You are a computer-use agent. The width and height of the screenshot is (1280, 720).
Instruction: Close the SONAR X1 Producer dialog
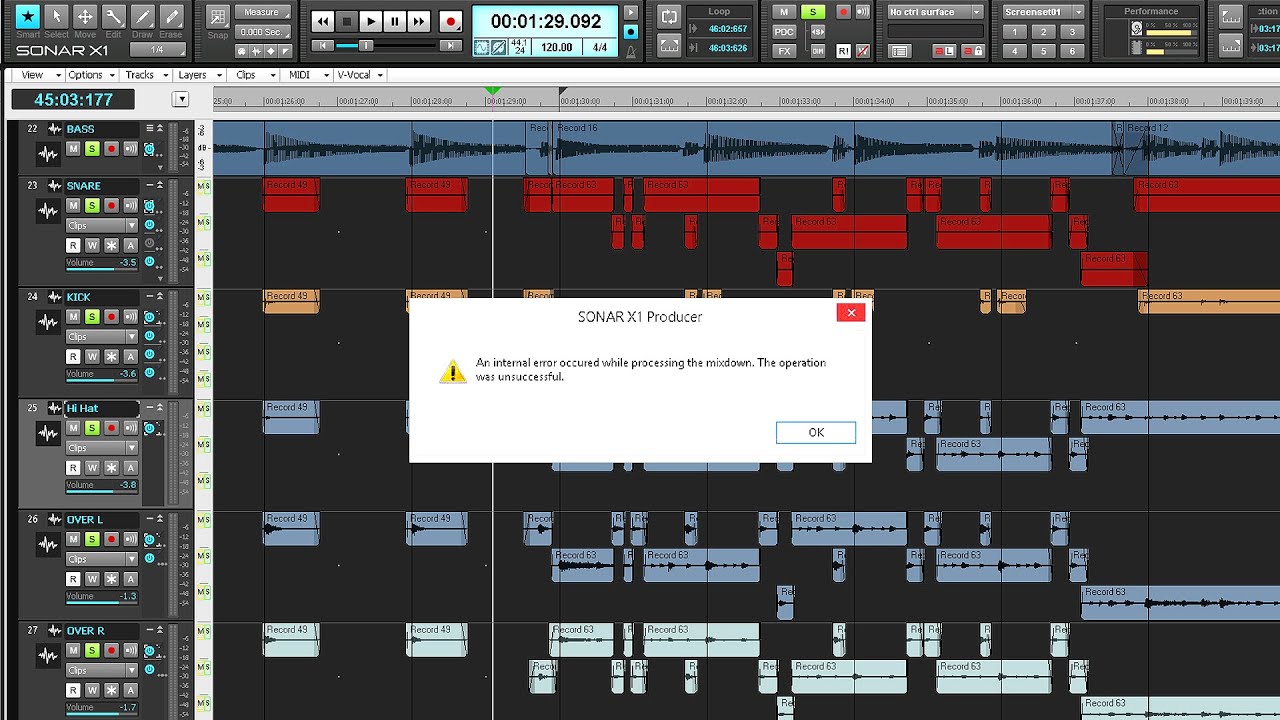click(851, 313)
